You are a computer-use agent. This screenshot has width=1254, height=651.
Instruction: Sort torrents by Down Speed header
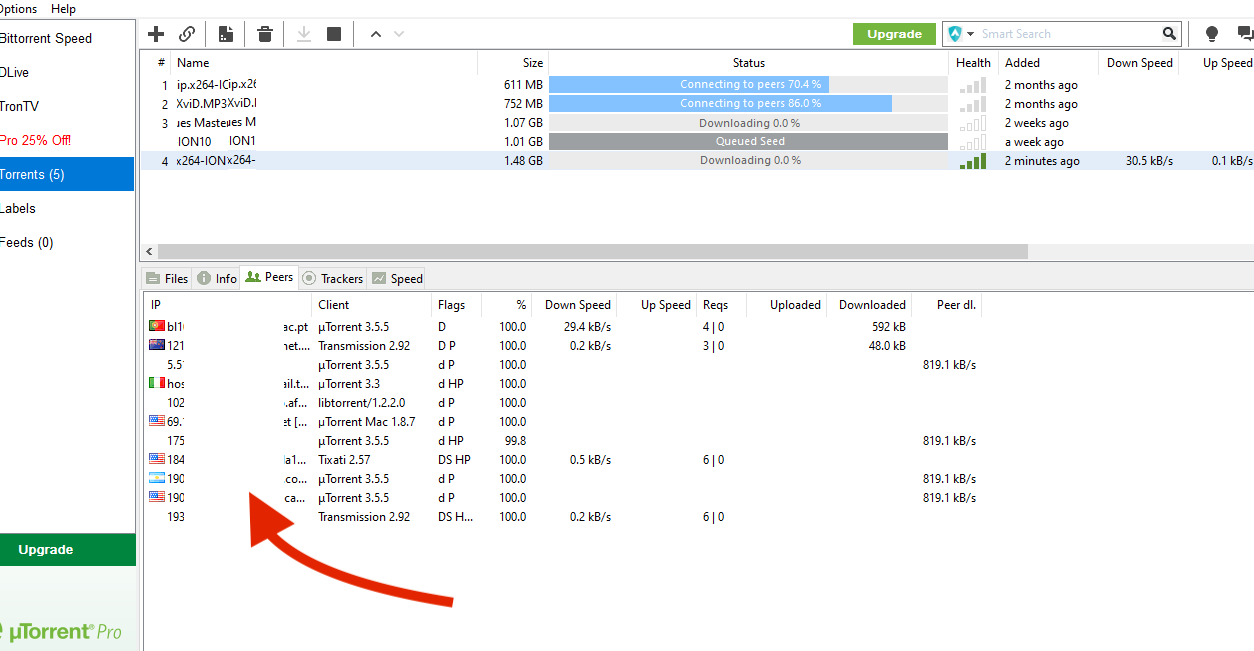(1139, 62)
